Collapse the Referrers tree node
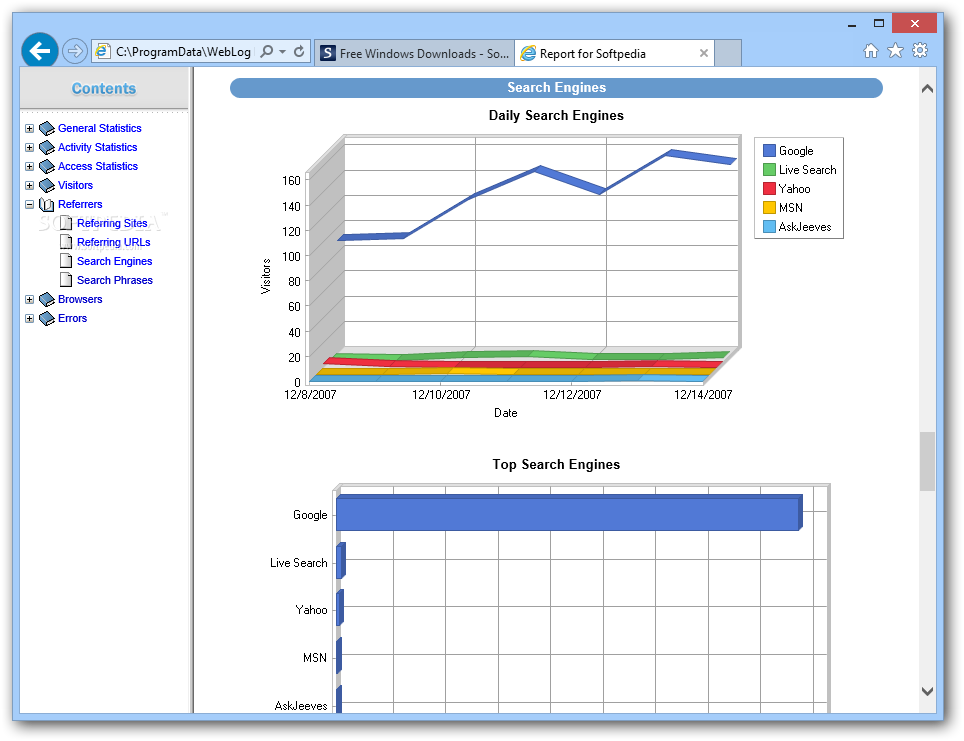The width and height of the screenshot is (964, 741). 29,205
